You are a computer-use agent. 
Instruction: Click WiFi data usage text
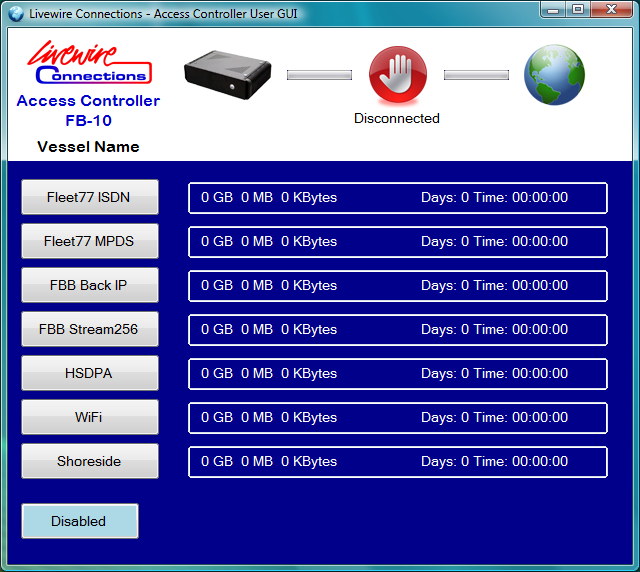(269, 417)
